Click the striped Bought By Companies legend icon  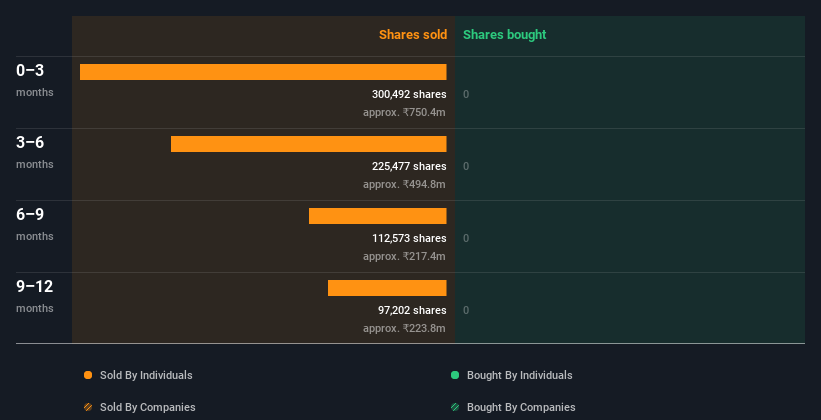point(455,407)
